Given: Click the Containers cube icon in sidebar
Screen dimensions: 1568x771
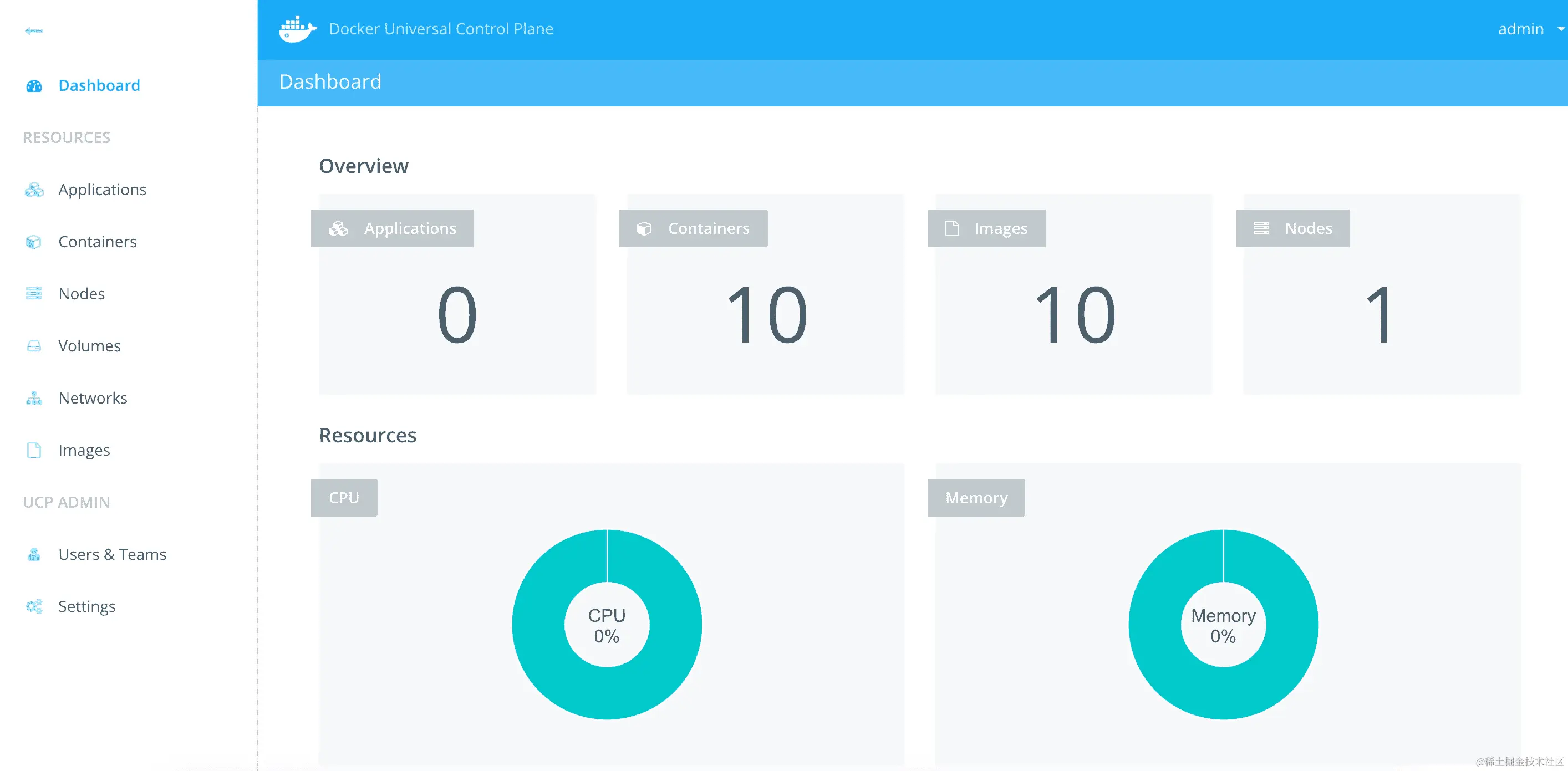Looking at the screenshot, I should pyautogui.click(x=33, y=242).
